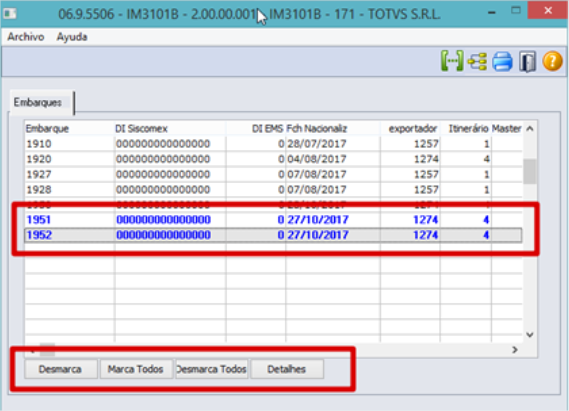
Task: Select the highlighted embarque row 1952
Action: point(273,235)
